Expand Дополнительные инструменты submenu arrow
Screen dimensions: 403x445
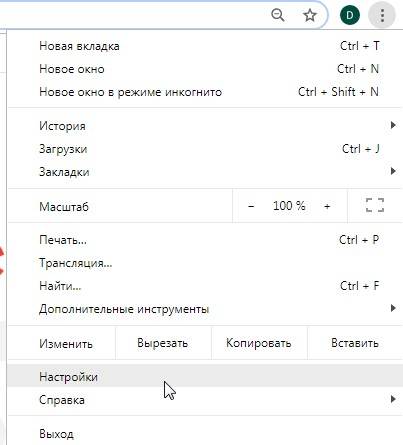pos(393,308)
